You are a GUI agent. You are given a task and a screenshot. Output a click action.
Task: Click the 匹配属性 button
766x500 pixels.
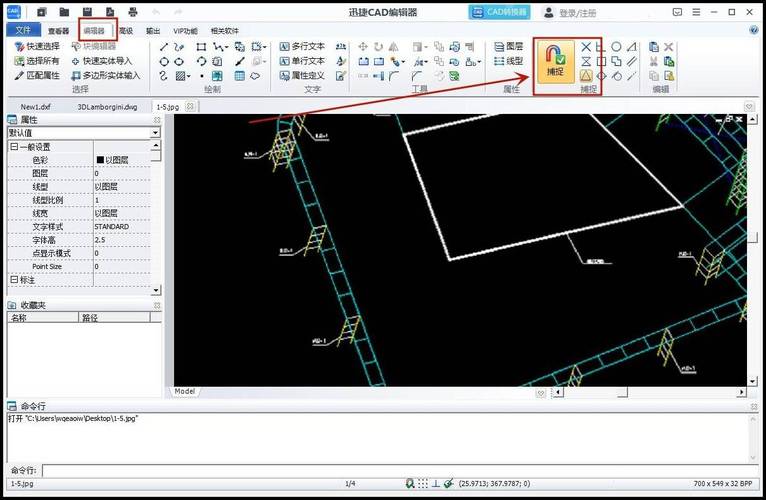click(x=37, y=75)
